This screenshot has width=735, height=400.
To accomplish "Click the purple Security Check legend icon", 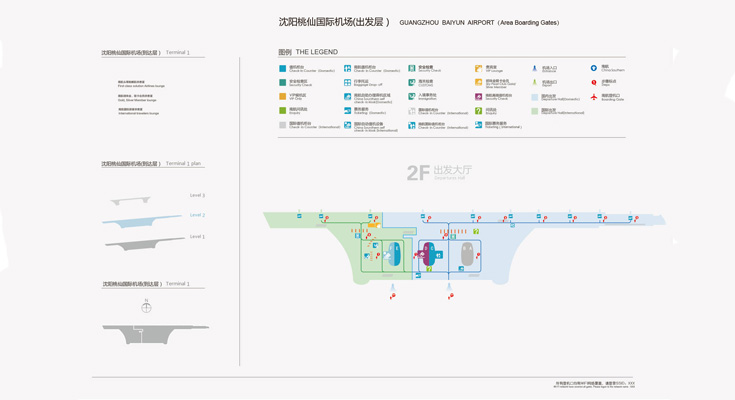I will [x=478, y=97].
